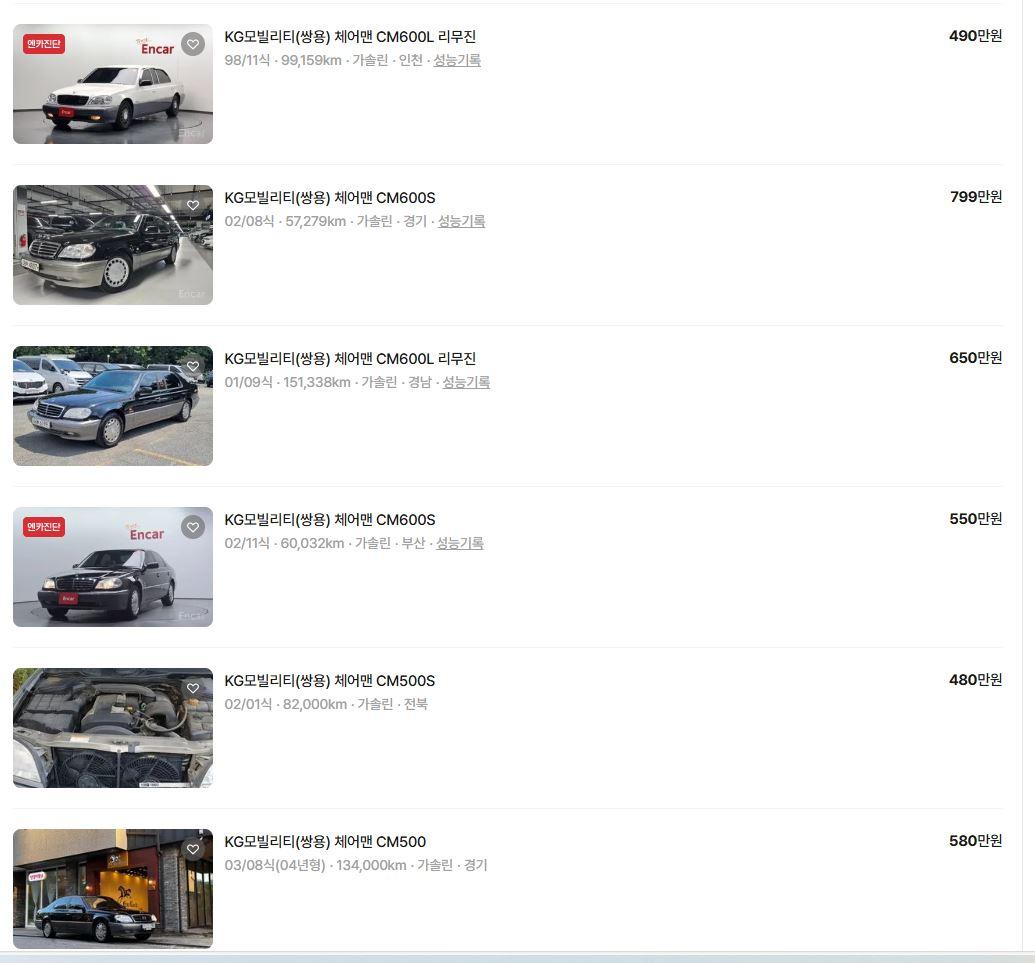Click the 799만원 price on the CM600S listing

974,197
